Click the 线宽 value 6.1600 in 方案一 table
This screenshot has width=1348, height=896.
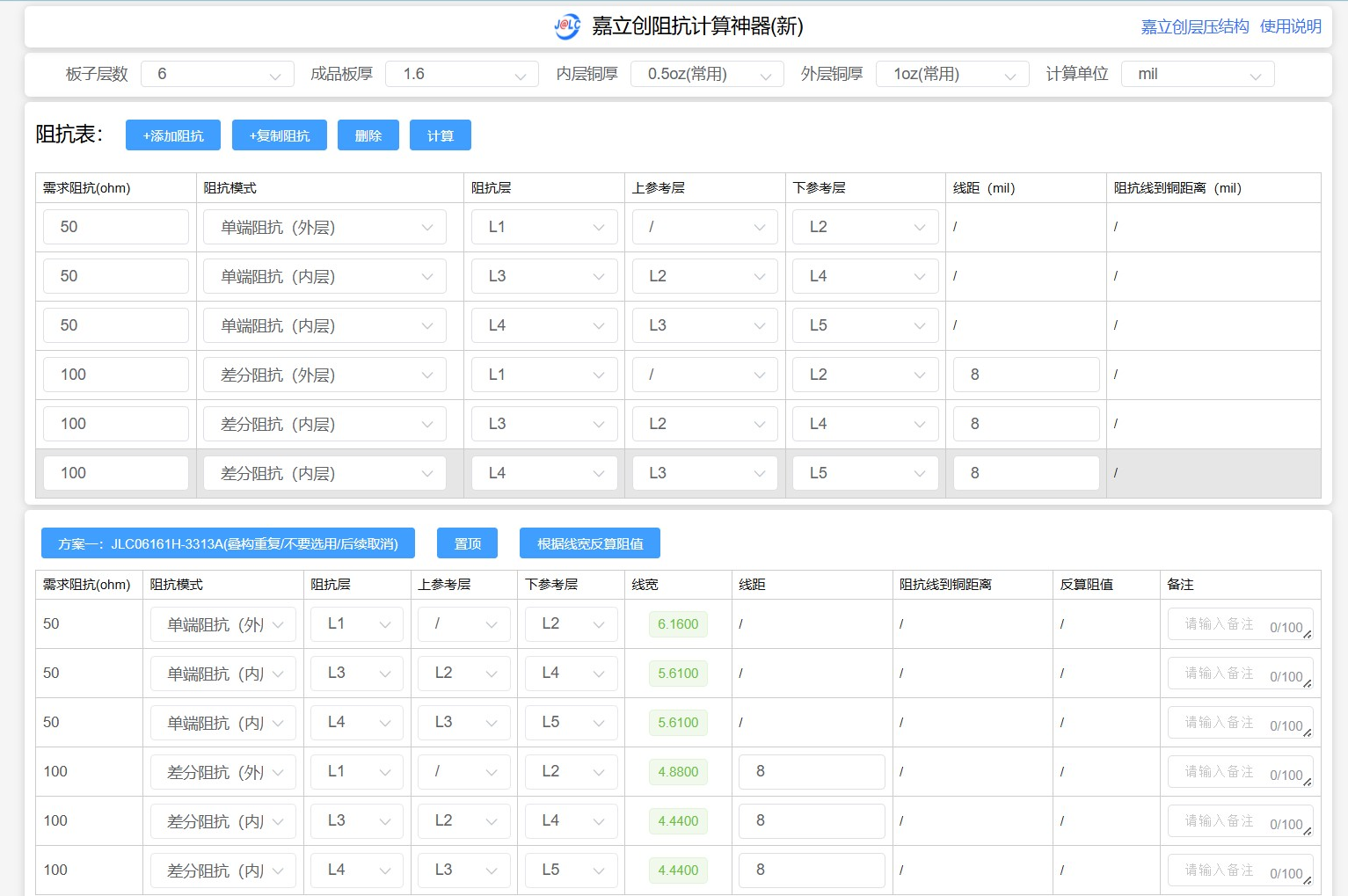tap(678, 624)
